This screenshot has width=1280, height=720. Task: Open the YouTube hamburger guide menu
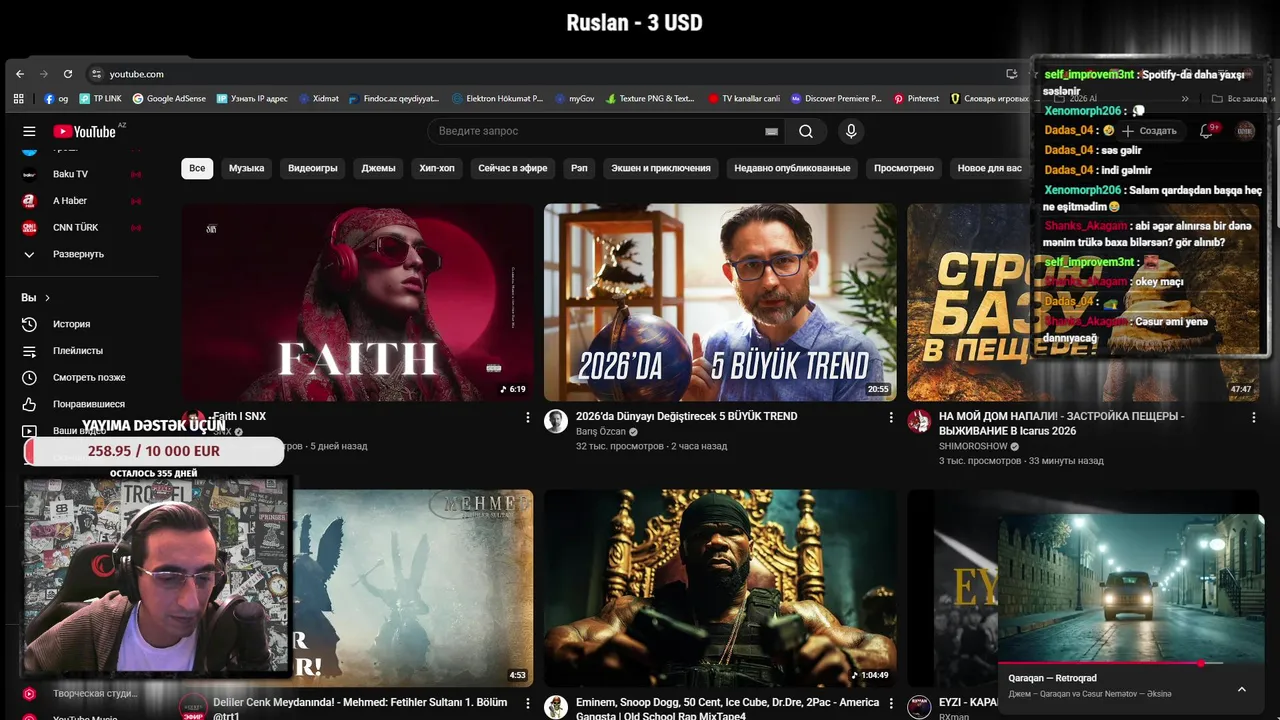pyautogui.click(x=29, y=131)
